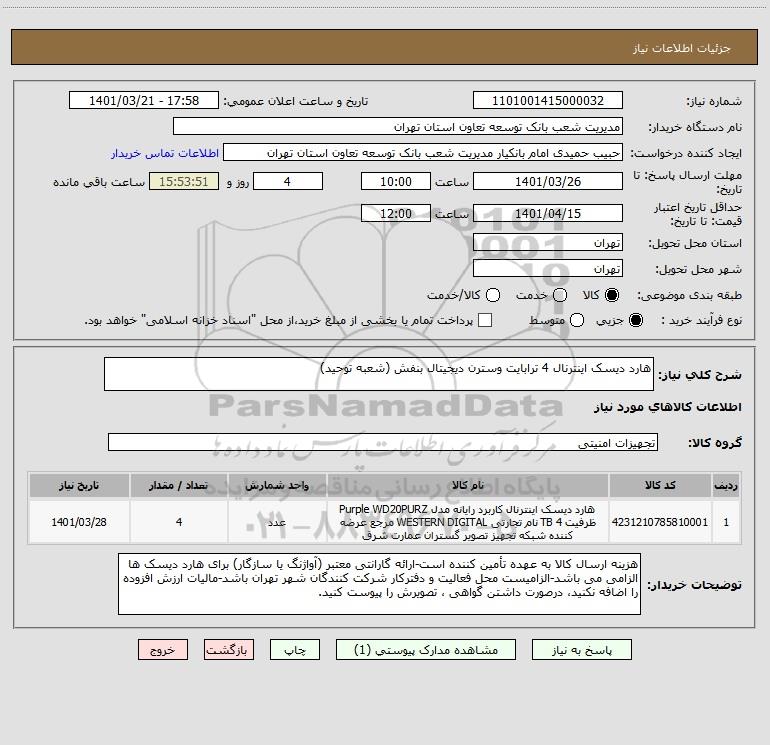Click the توضیحات خریدار text area
This screenshot has height=745, width=770.
pyautogui.click(x=379, y=584)
